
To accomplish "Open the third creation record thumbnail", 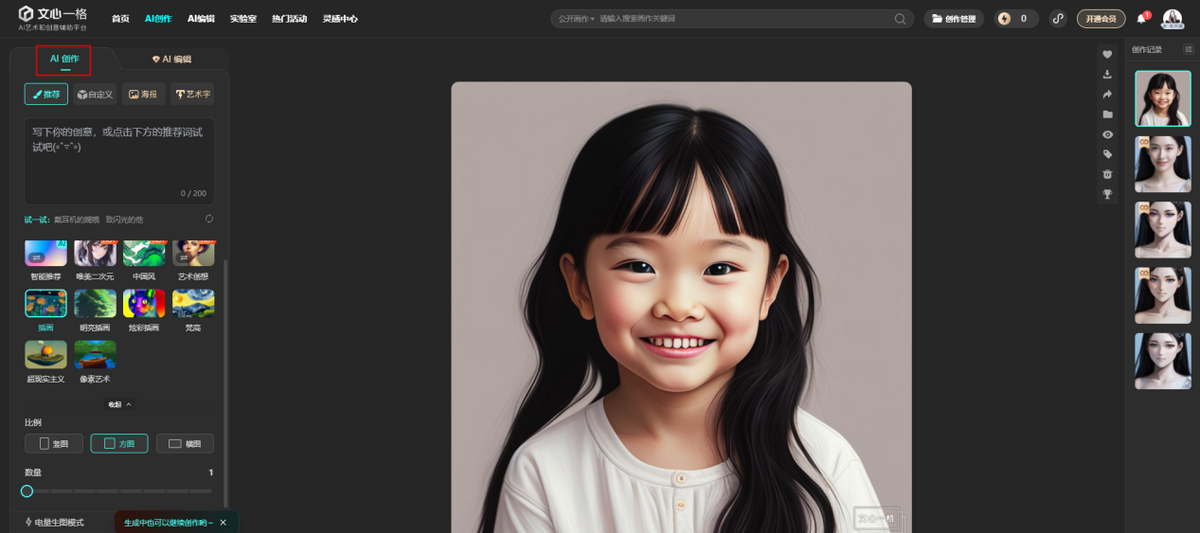I will 1163,230.
